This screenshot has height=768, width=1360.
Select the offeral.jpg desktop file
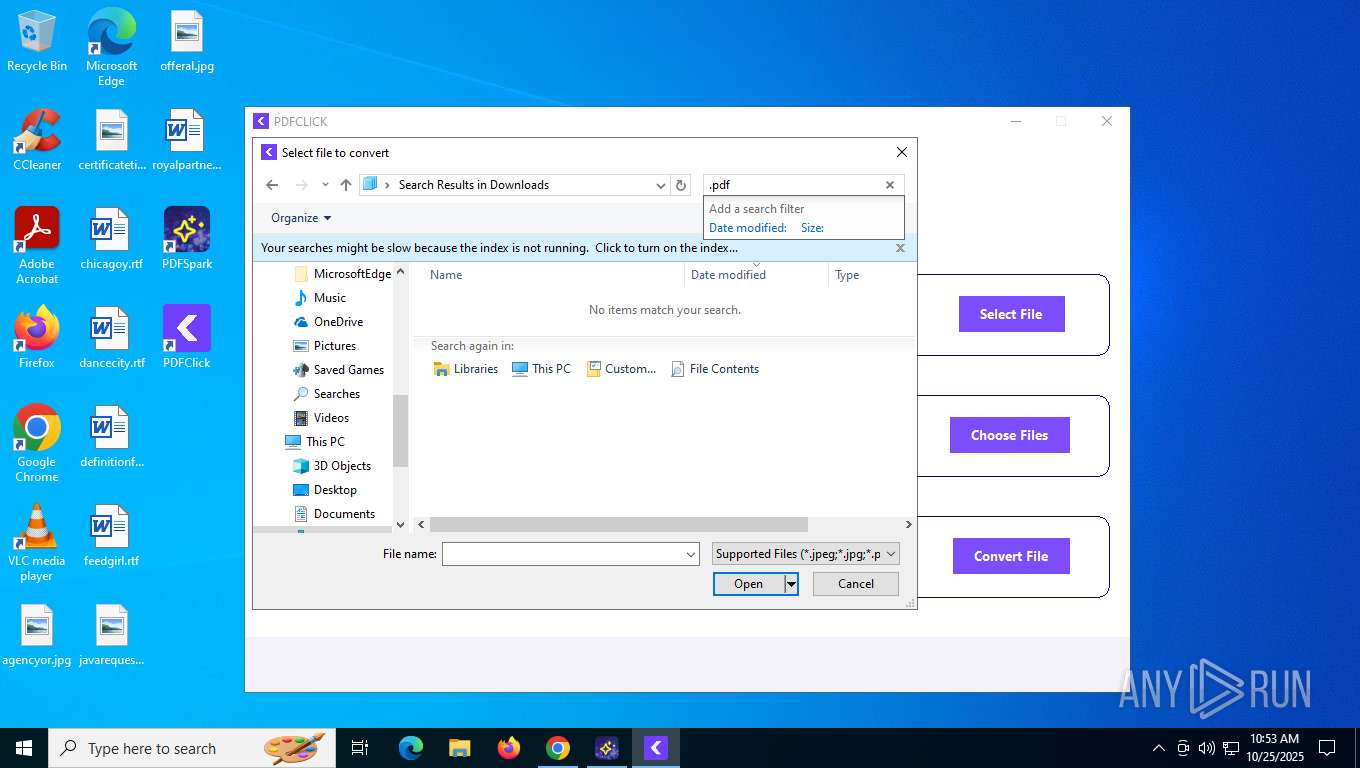point(187,42)
